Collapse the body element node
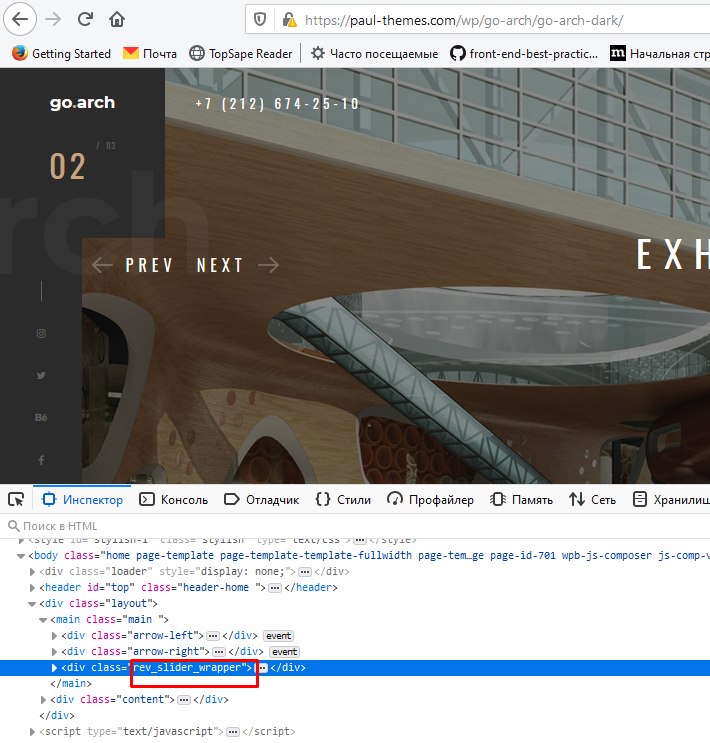 point(21,556)
